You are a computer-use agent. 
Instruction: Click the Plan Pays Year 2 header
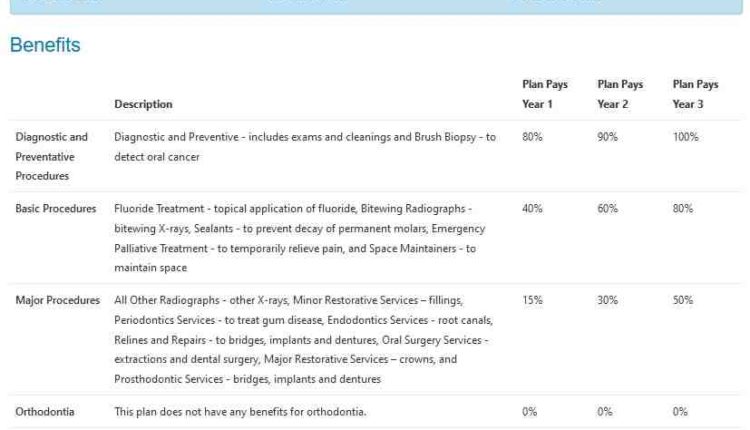click(620, 94)
